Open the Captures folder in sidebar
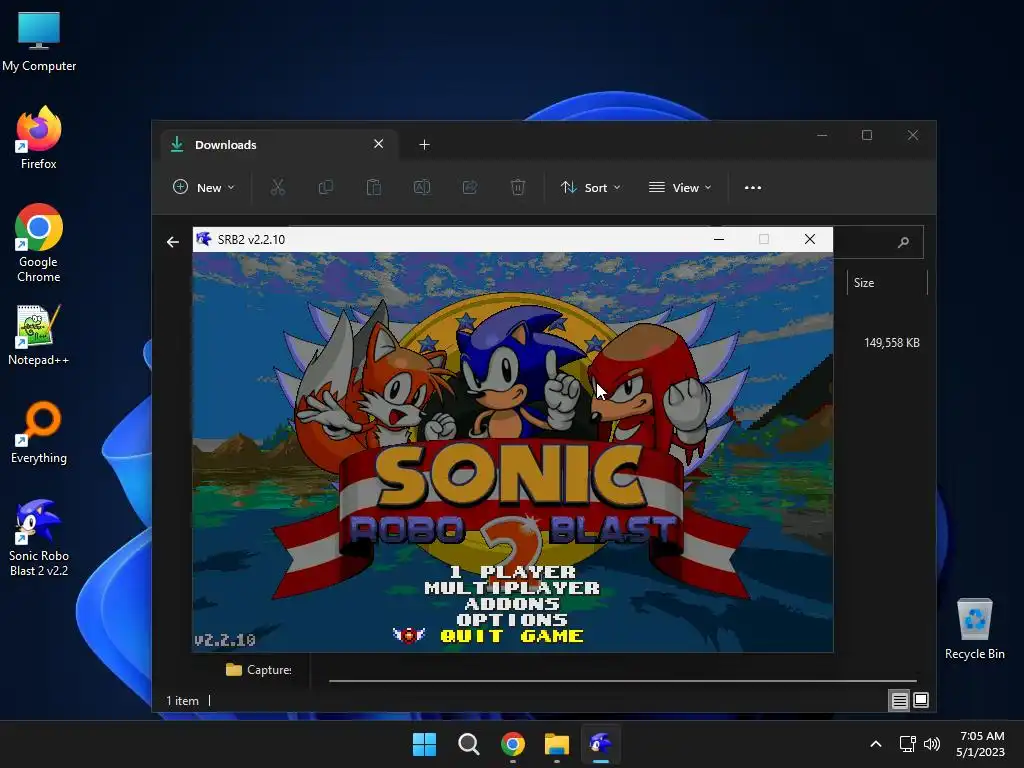 [259, 669]
